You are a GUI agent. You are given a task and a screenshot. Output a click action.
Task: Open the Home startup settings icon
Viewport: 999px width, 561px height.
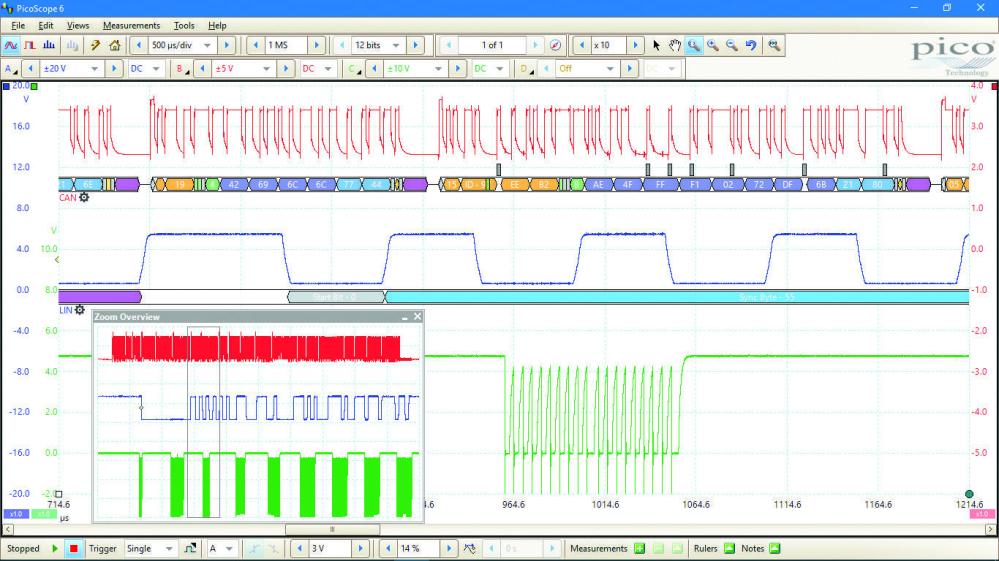pyautogui.click(x=114, y=45)
